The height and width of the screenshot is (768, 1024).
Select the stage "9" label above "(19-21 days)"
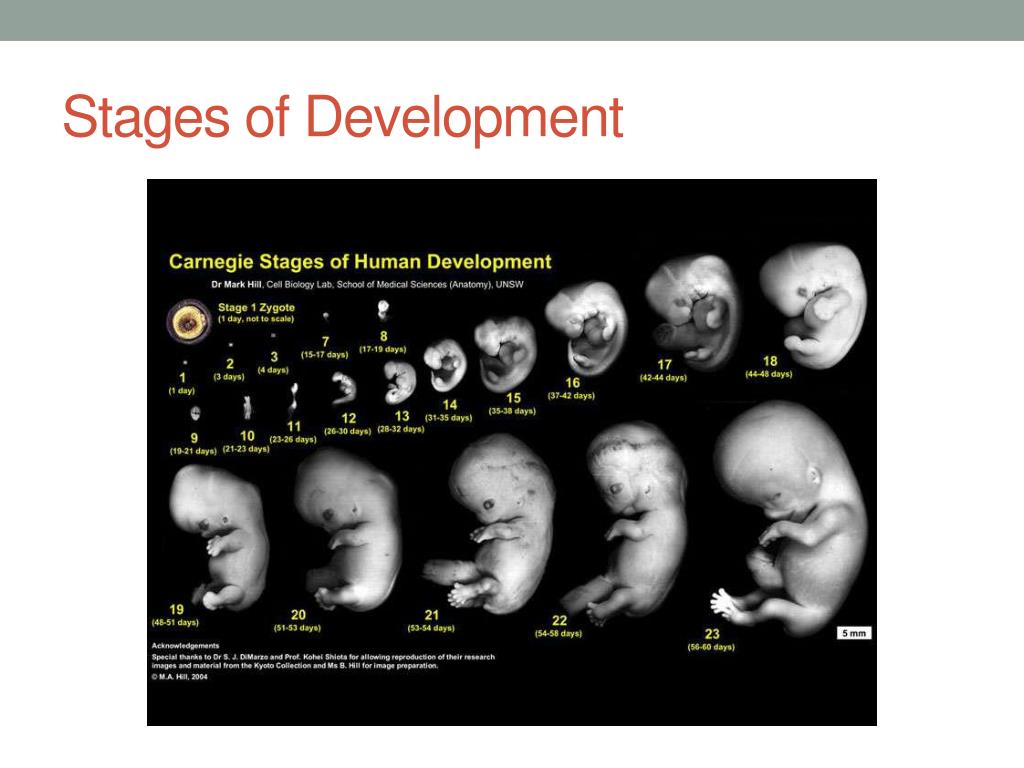(194, 438)
